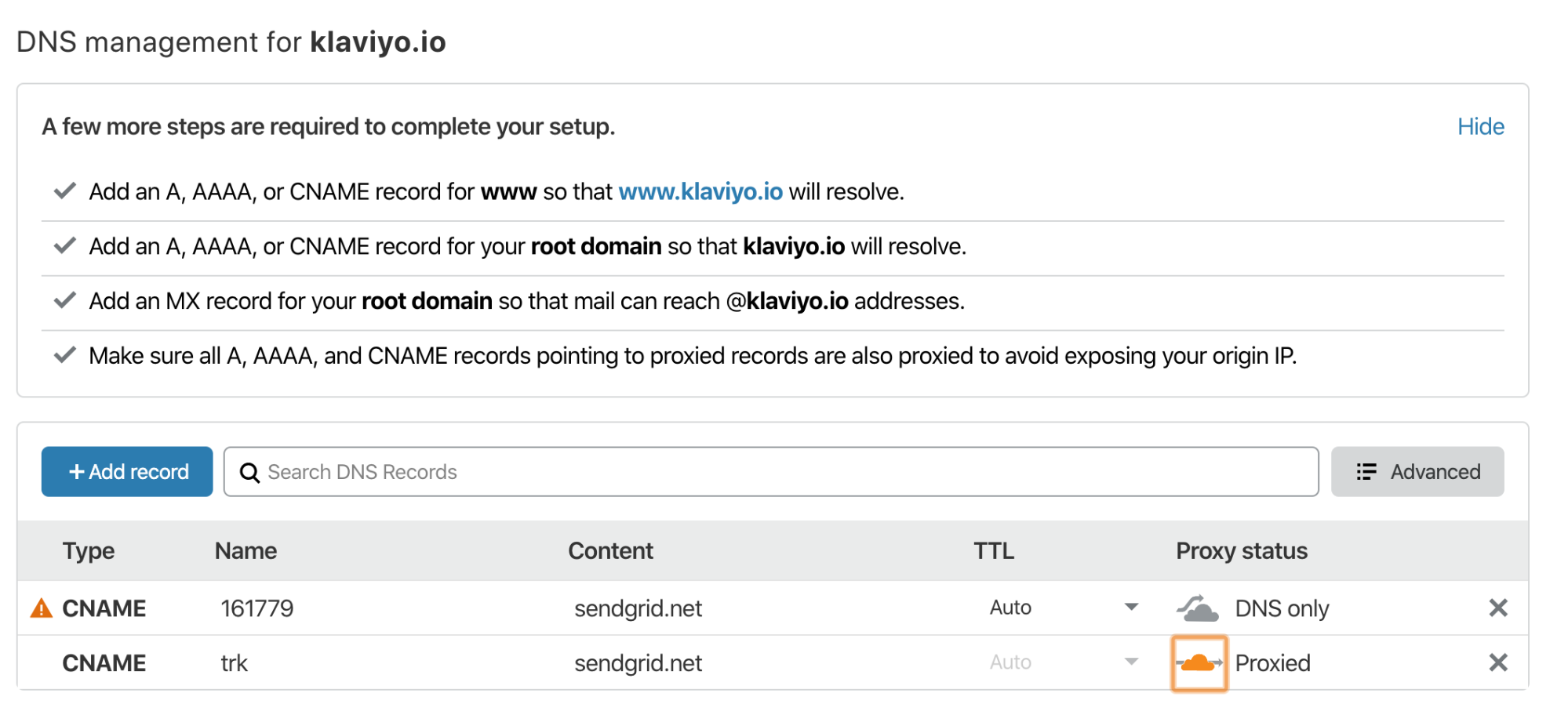The height and width of the screenshot is (704, 1568).
Task: Click the search magnifier icon
Action: [249, 473]
